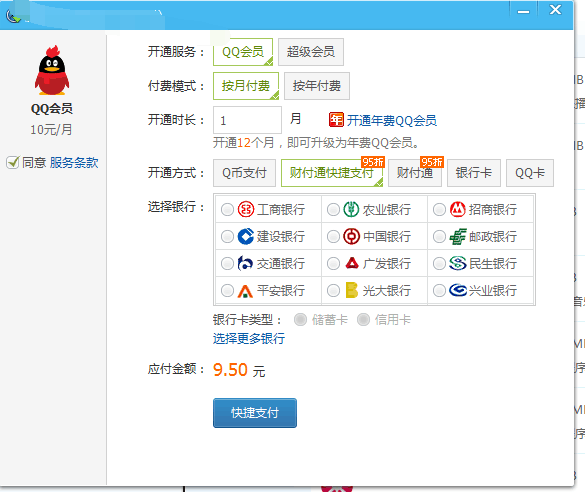The image size is (585, 492).
Task: Switch to QQ卡 payment method
Action: [530, 173]
